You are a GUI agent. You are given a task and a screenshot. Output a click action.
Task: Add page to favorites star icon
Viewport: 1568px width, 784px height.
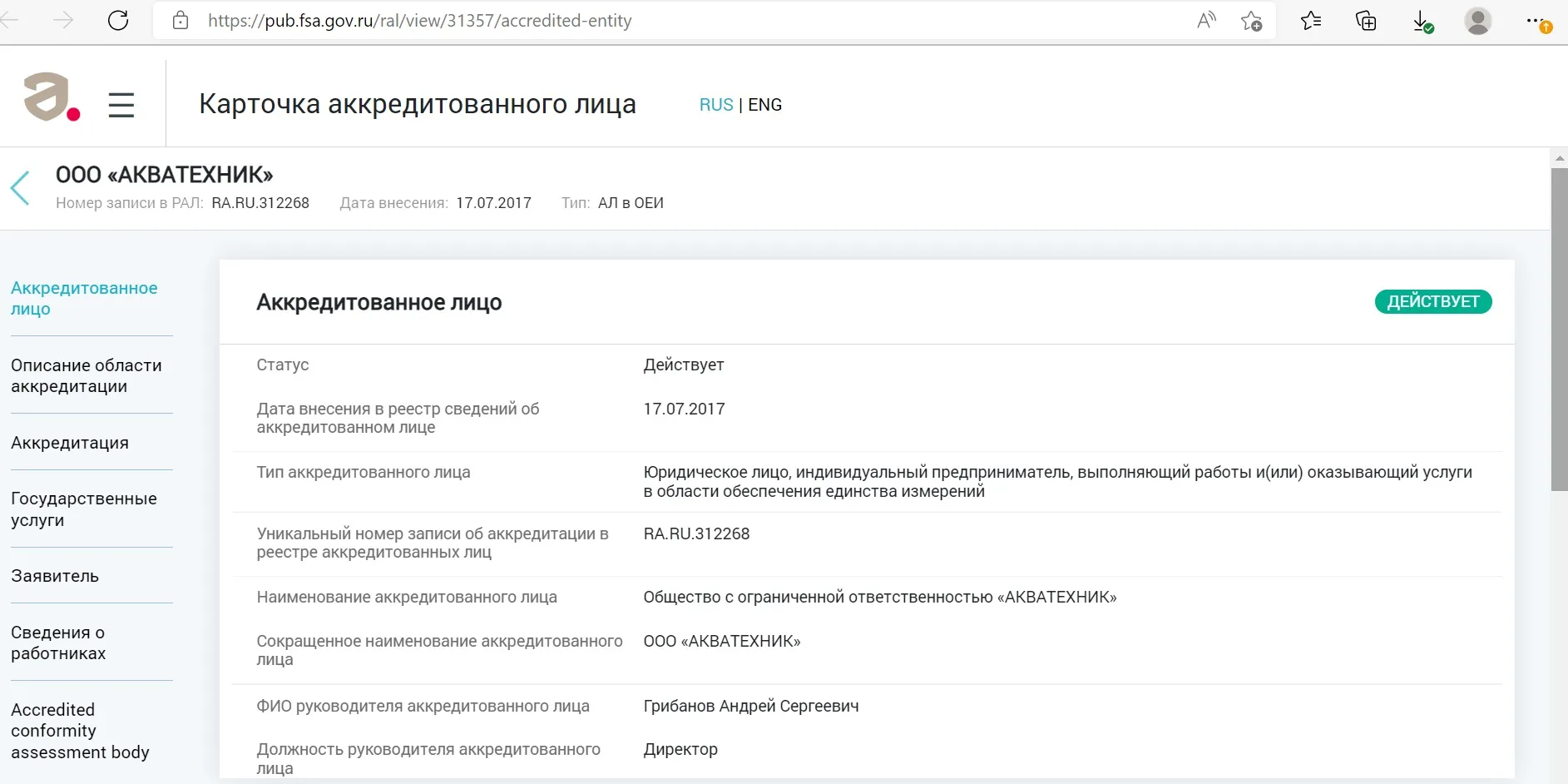pyautogui.click(x=1251, y=21)
